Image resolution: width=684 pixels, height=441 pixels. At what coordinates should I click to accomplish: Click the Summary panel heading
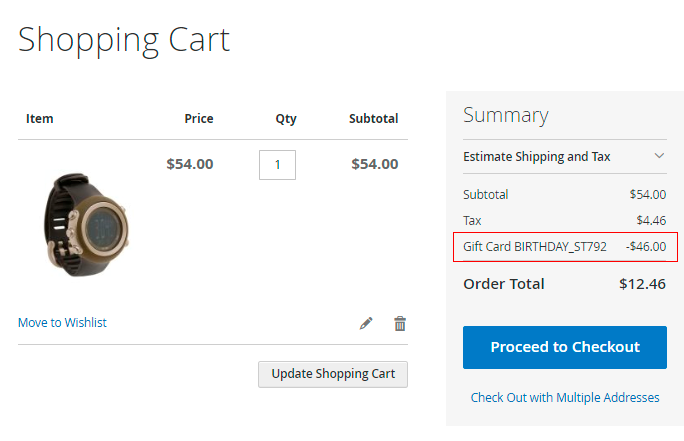pyautogui.click(x=506, y=115)
